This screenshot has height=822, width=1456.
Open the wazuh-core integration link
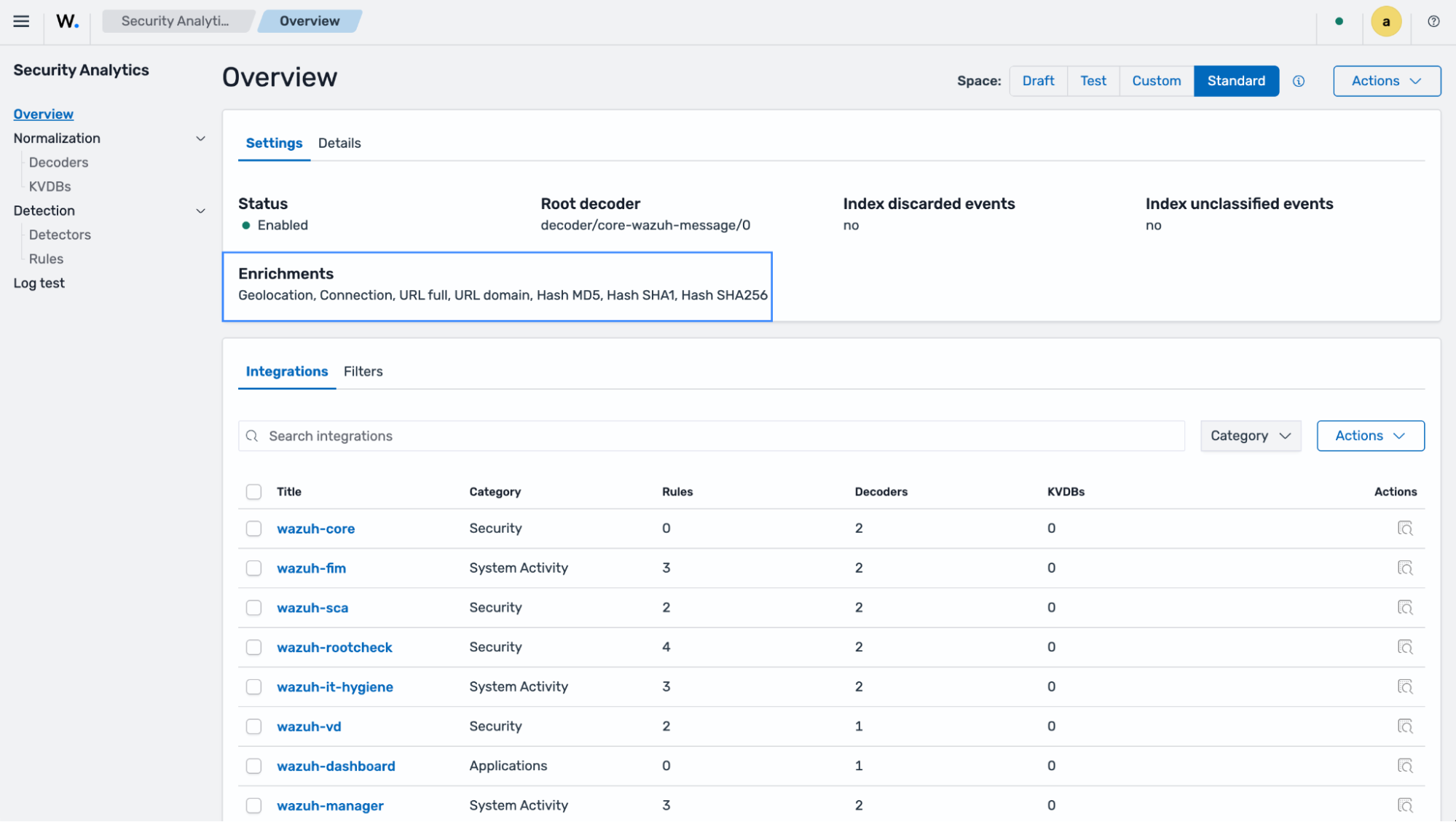(x=315, y=529)
